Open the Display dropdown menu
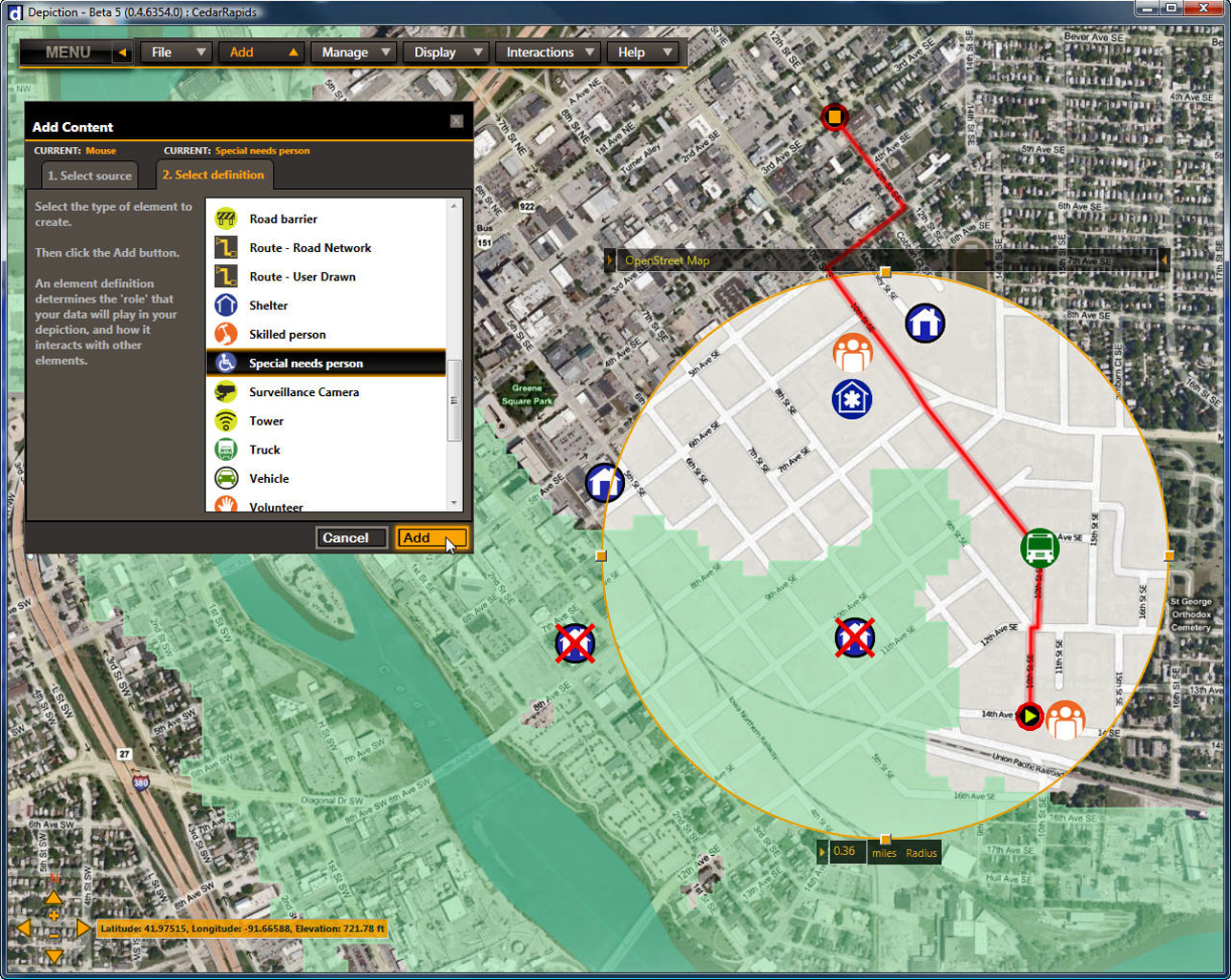The width and height of the screenshot is (1231, 980). pyautogui.click(x=448, y=52)
